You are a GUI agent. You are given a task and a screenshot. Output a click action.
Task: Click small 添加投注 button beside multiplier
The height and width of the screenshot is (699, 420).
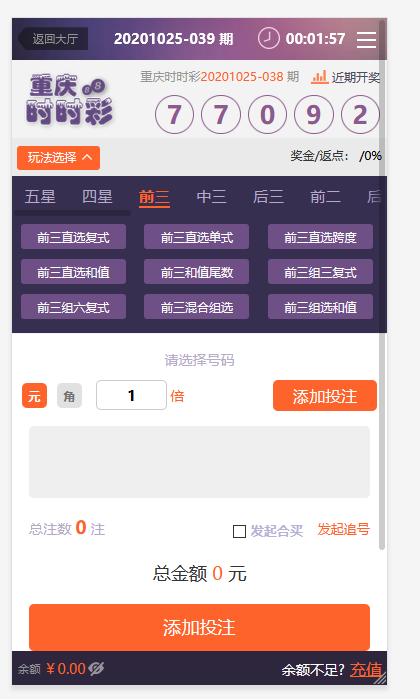[325, 395]
